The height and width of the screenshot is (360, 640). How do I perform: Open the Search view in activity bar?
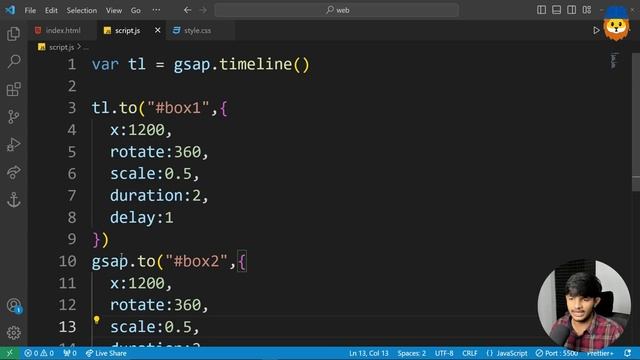coord(13,61)
